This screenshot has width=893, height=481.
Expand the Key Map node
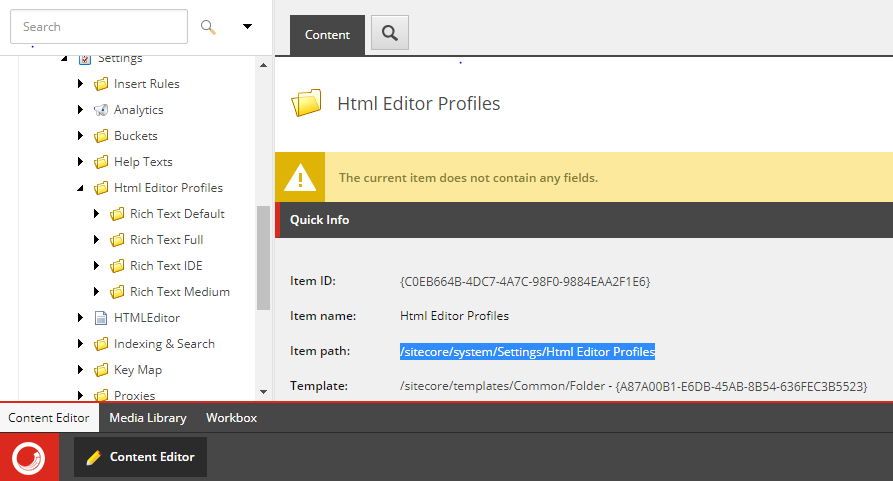tap(80, 369)
